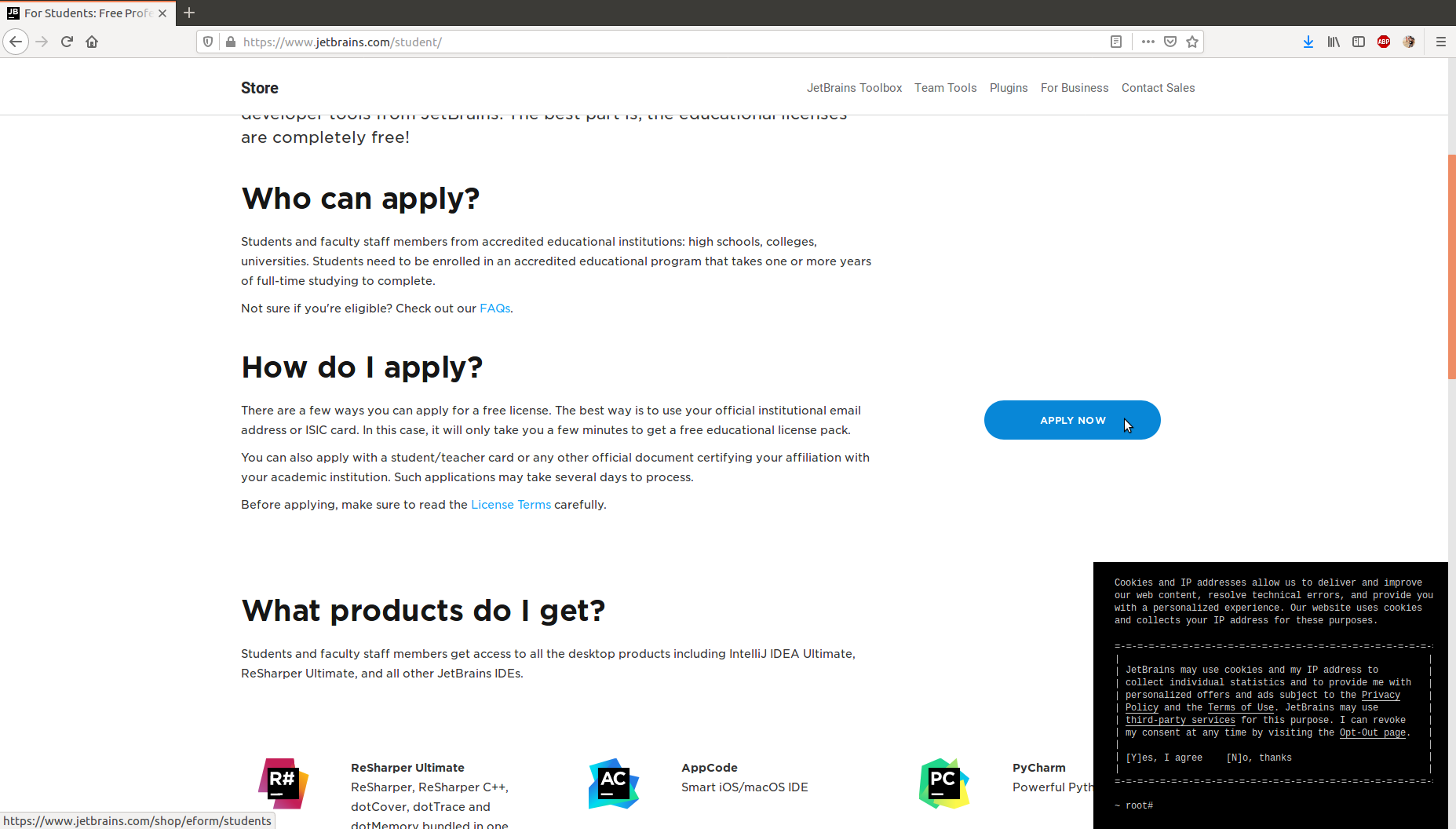This screenshot has height=829, width=1456.
Task: Open the Downloads arrow panel
Action: tap(1308, 42)
